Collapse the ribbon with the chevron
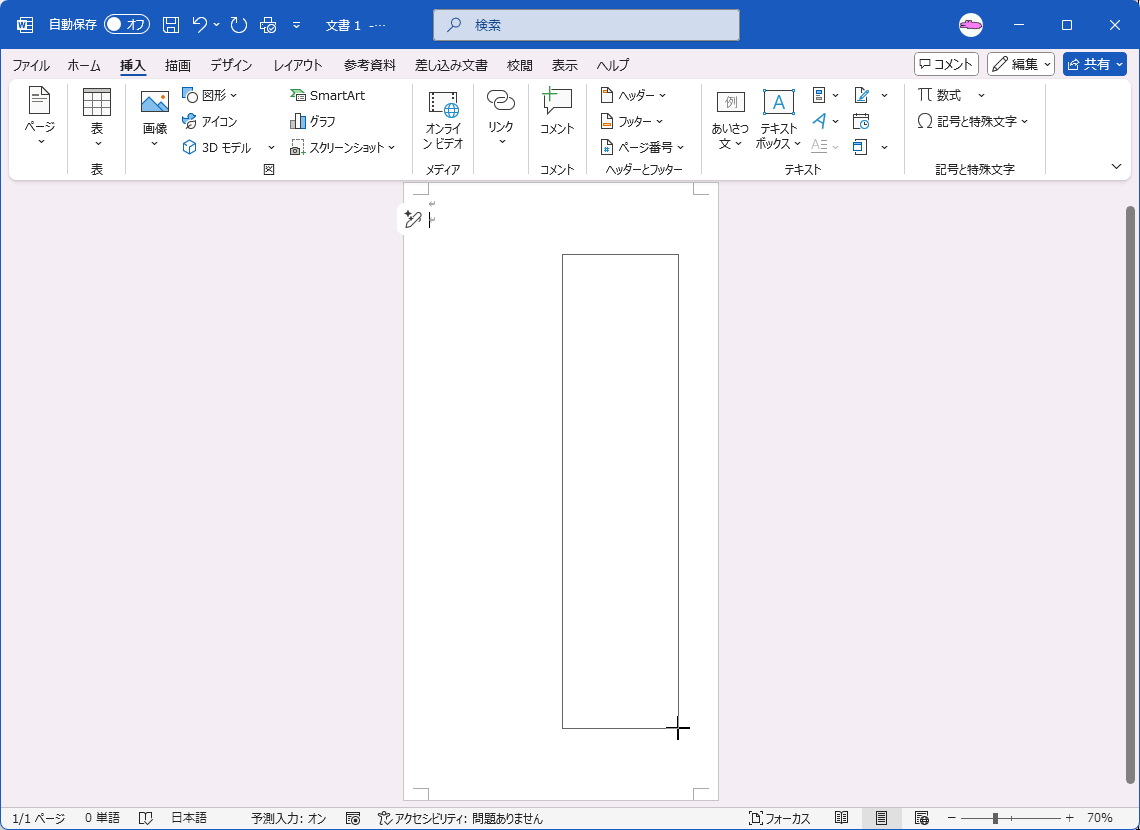 [1117, 166]
